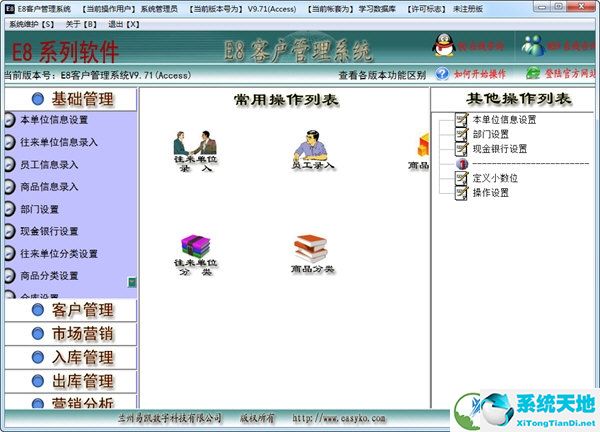
Task: Click notepad icon beside 现金银行设置 in right list
Action: point(461,149)
